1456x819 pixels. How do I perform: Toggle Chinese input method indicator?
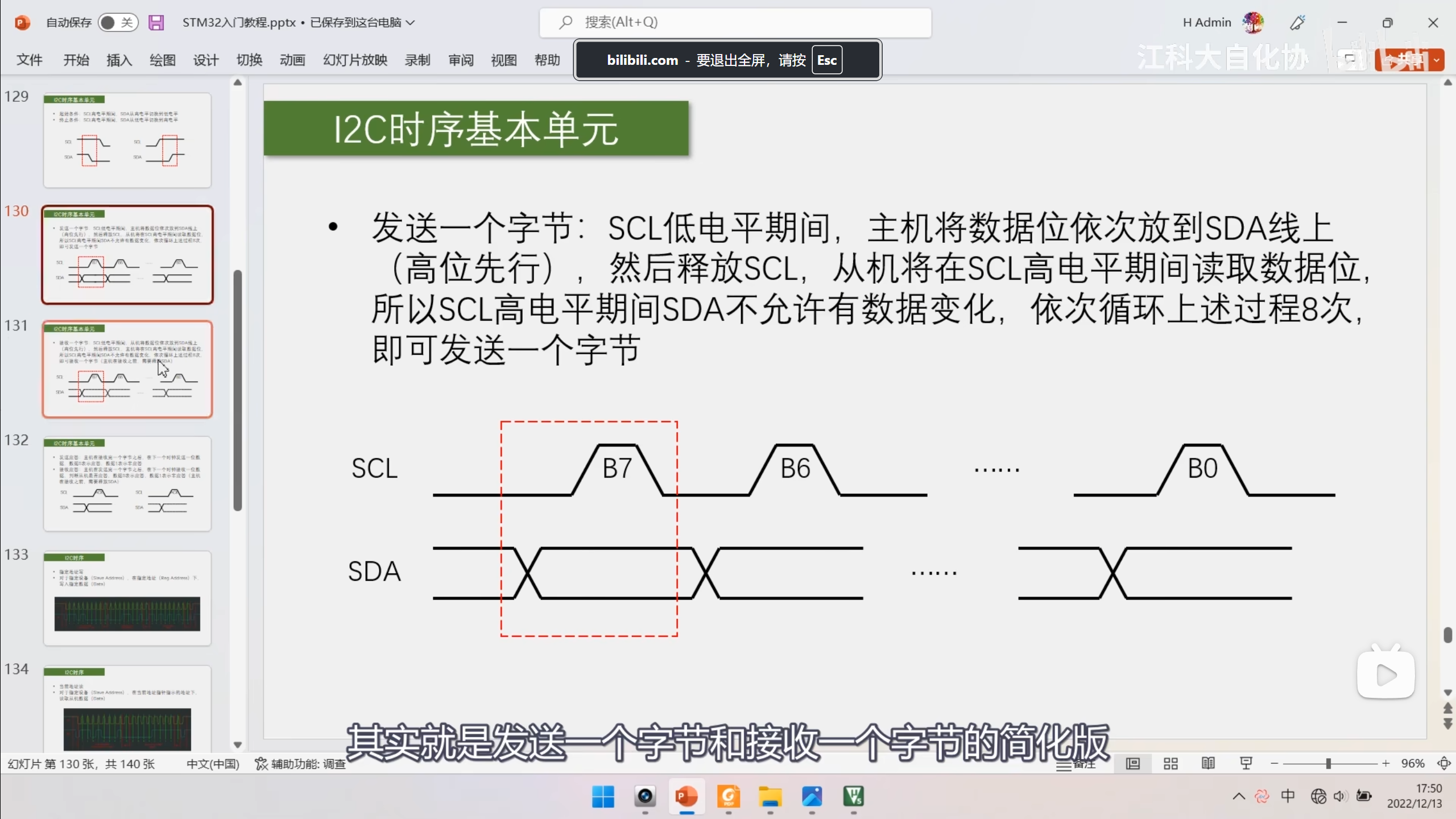pyautogui.click(x=1288, y=796)
